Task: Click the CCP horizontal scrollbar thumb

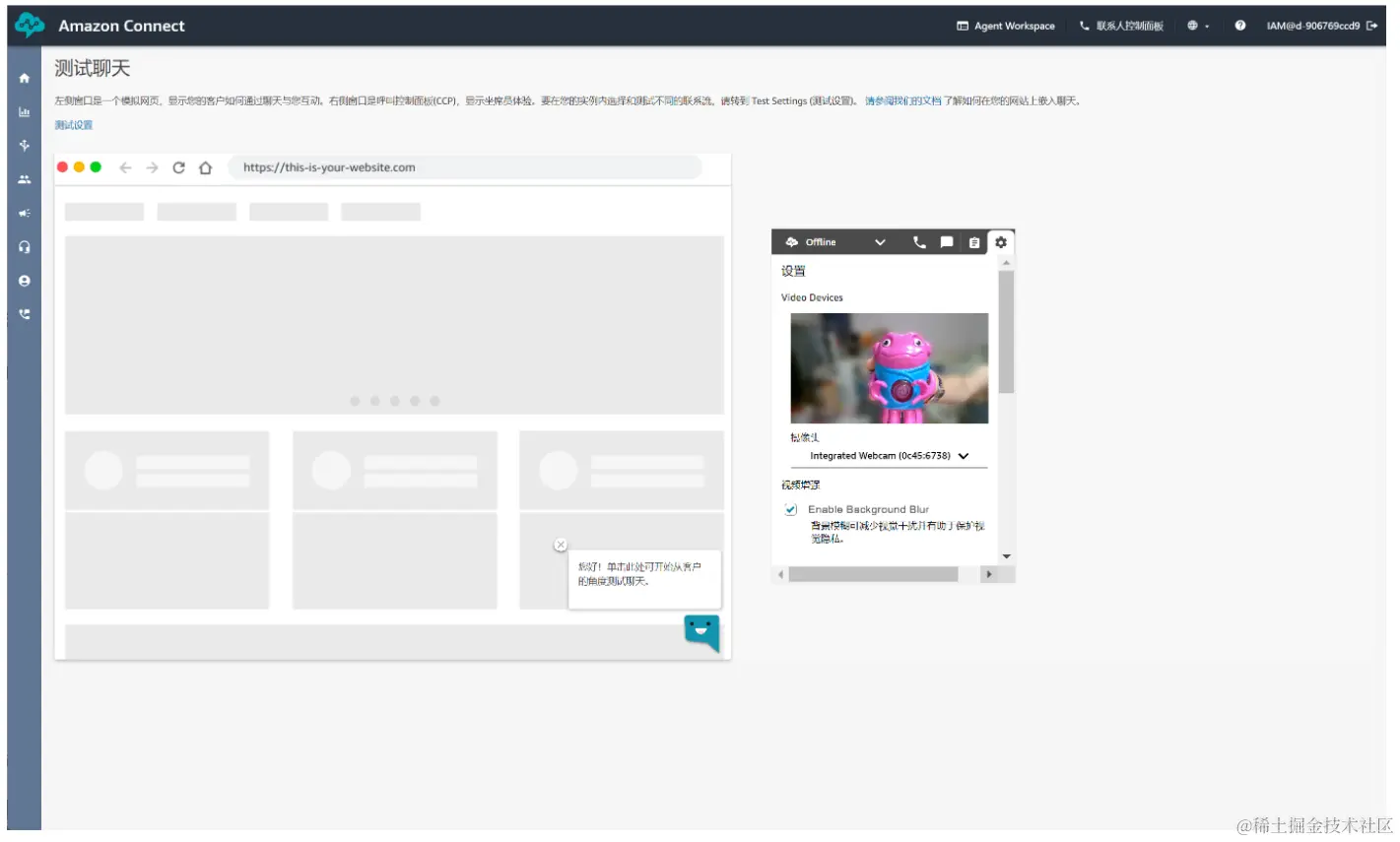Action: click(x=873, y=574)
